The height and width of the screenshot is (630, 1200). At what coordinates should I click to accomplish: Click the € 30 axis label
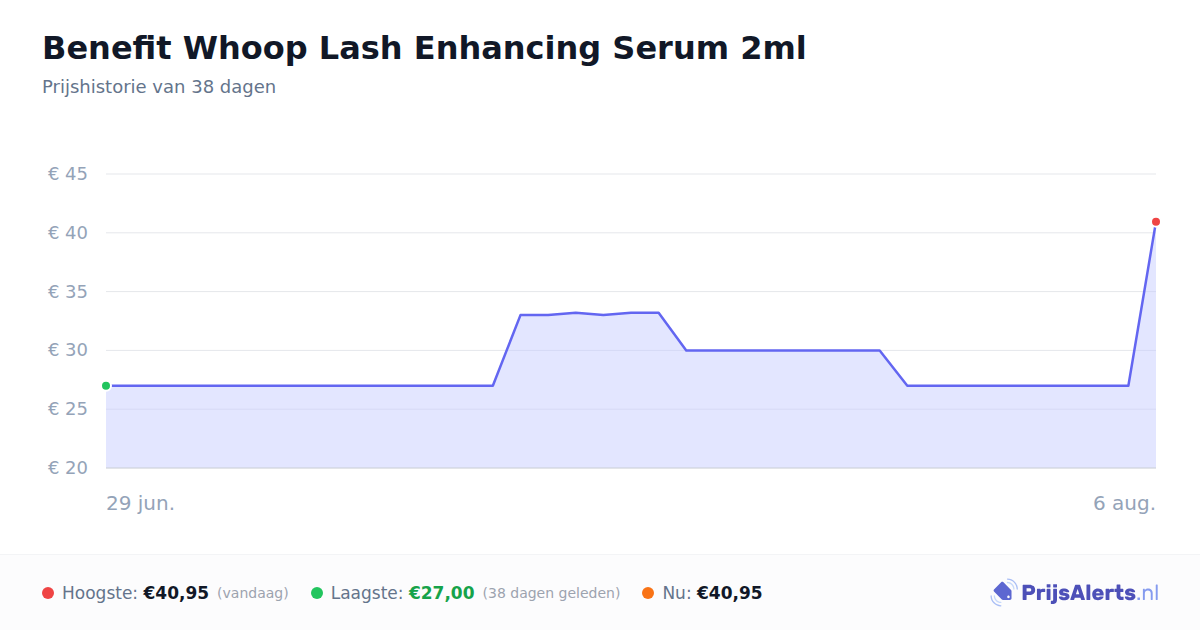68,350
